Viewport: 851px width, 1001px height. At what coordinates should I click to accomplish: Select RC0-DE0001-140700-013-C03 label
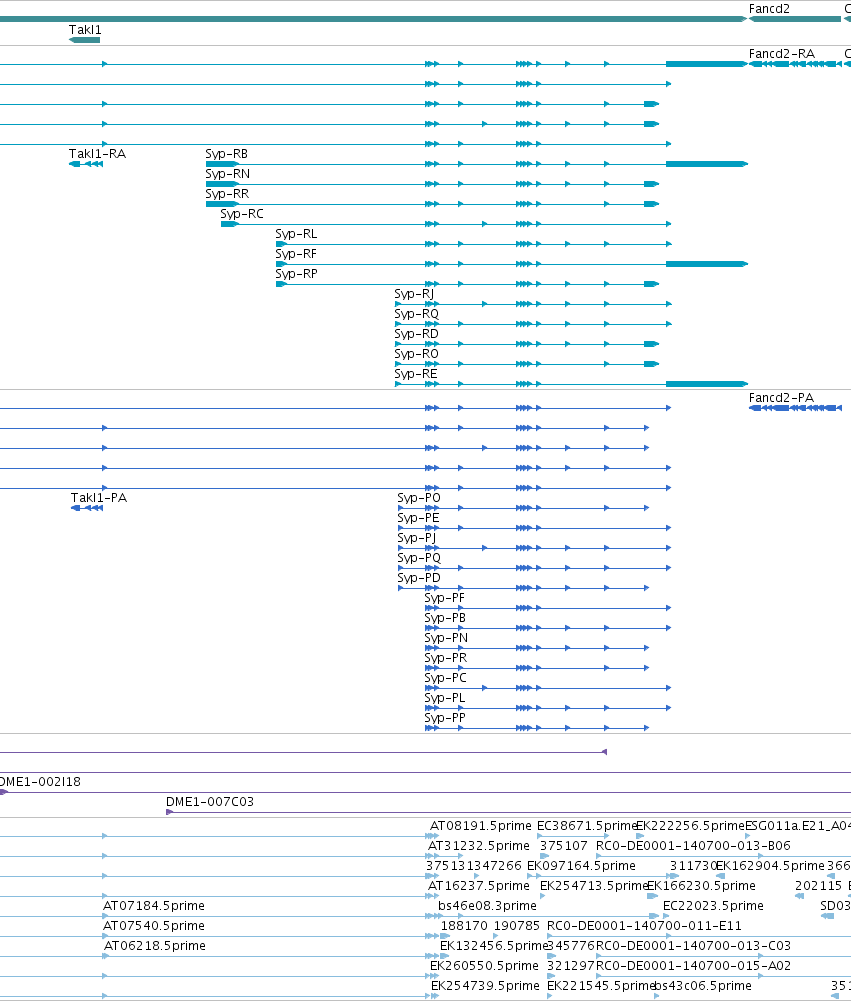coord(693,946)
